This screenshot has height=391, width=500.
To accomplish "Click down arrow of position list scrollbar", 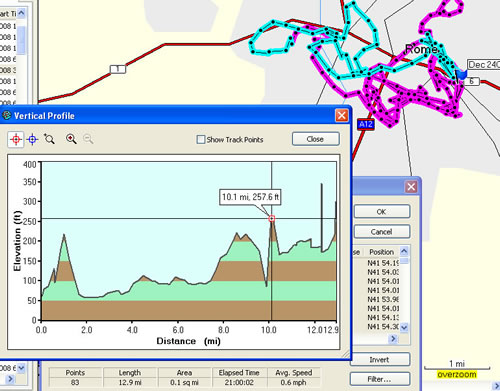I will click(x=404, y=327).
